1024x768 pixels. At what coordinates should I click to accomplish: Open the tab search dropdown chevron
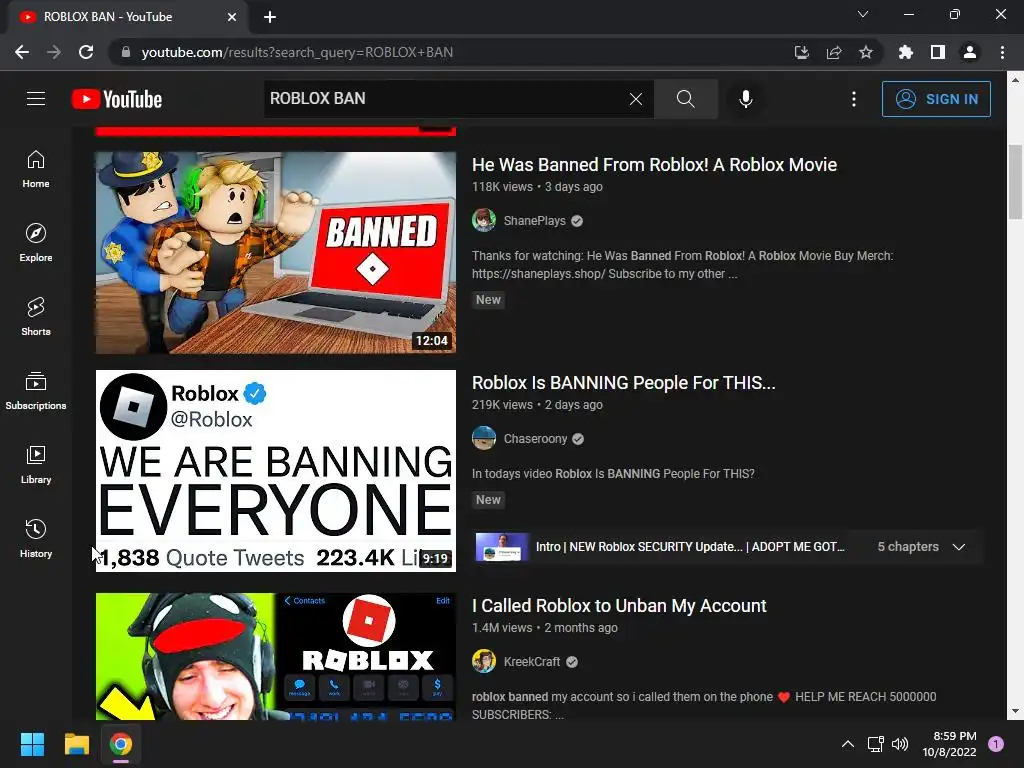[x=863, y=14]
